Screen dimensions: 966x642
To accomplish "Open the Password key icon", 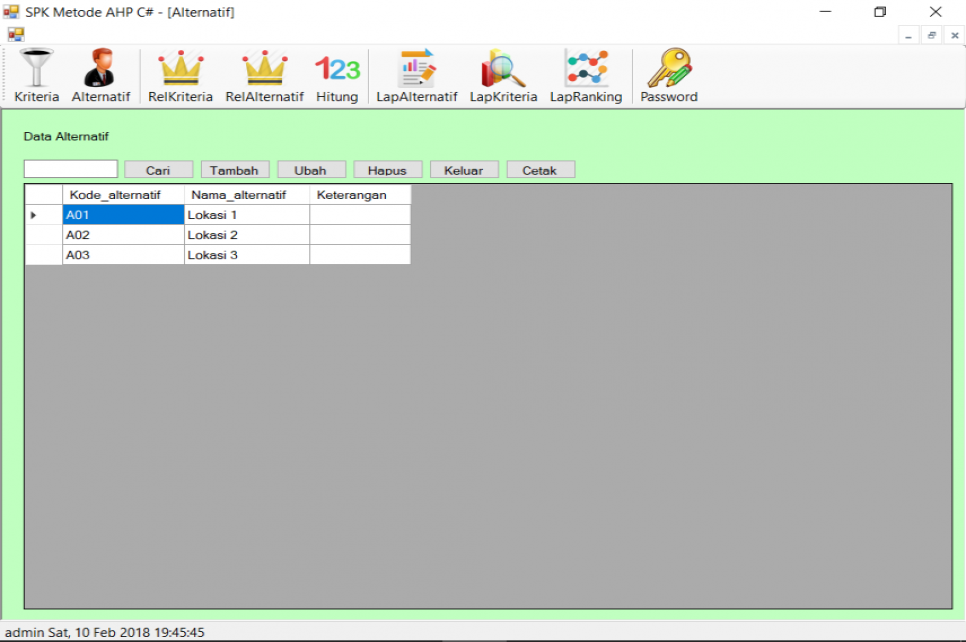I will point(668,76).
